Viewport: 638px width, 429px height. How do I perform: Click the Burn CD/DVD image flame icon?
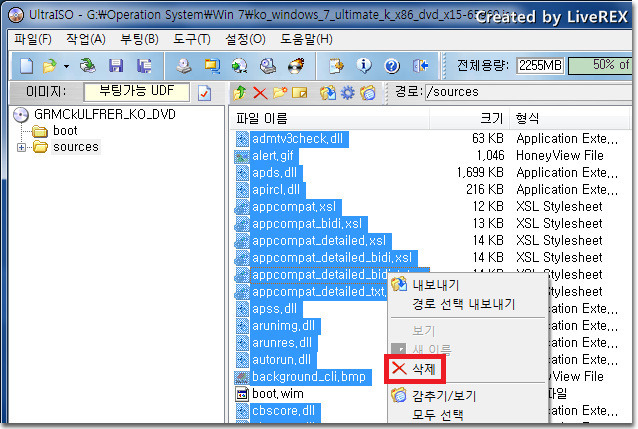tap(296, 66)
